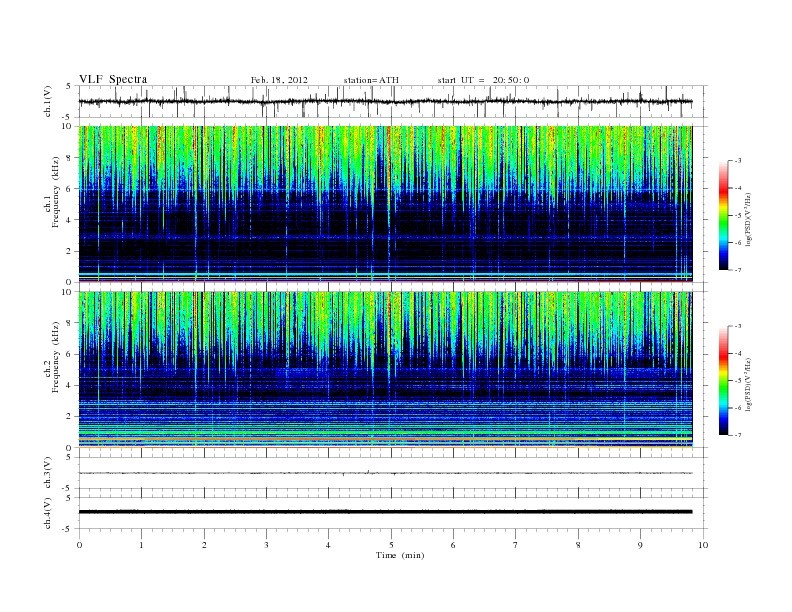Click the lower PSD color scale bar

(x=724, y=381)
